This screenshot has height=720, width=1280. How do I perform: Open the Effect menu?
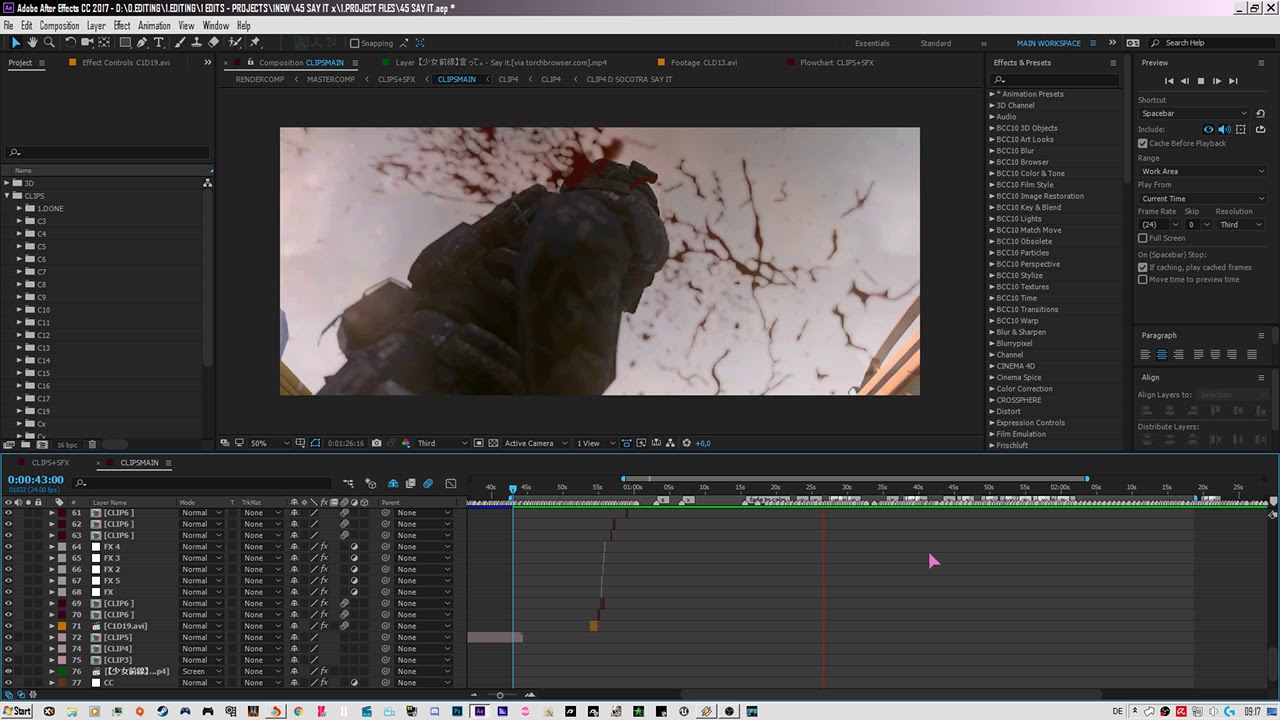[122, 26]
